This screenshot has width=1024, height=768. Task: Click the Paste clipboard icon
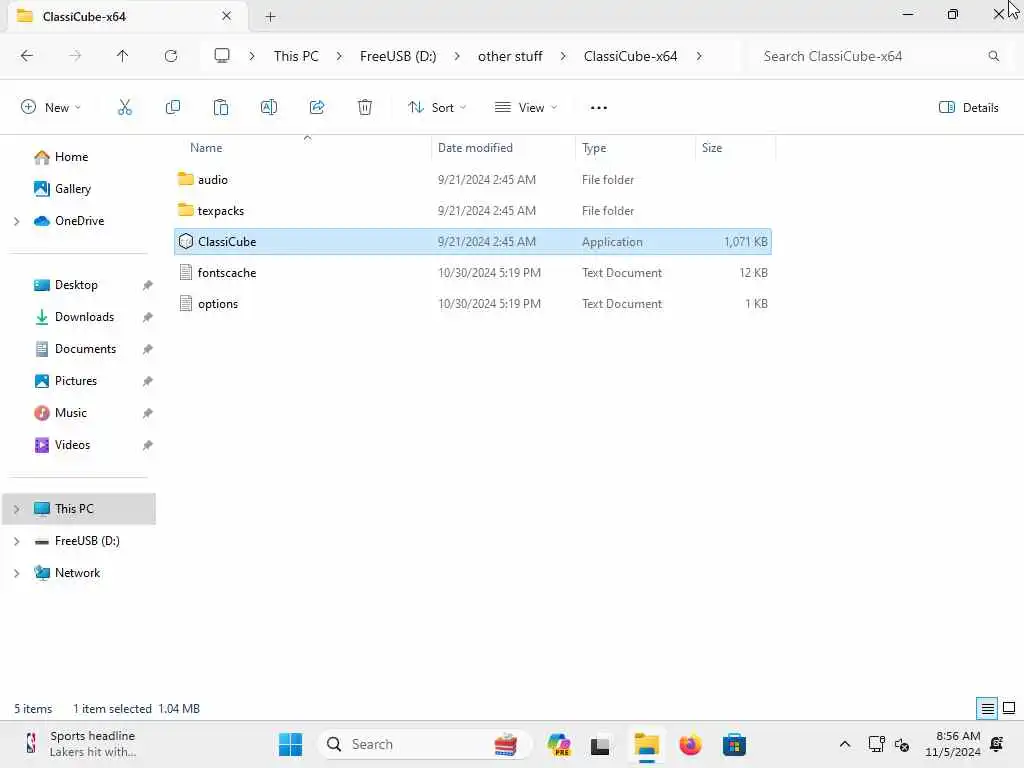221,108
